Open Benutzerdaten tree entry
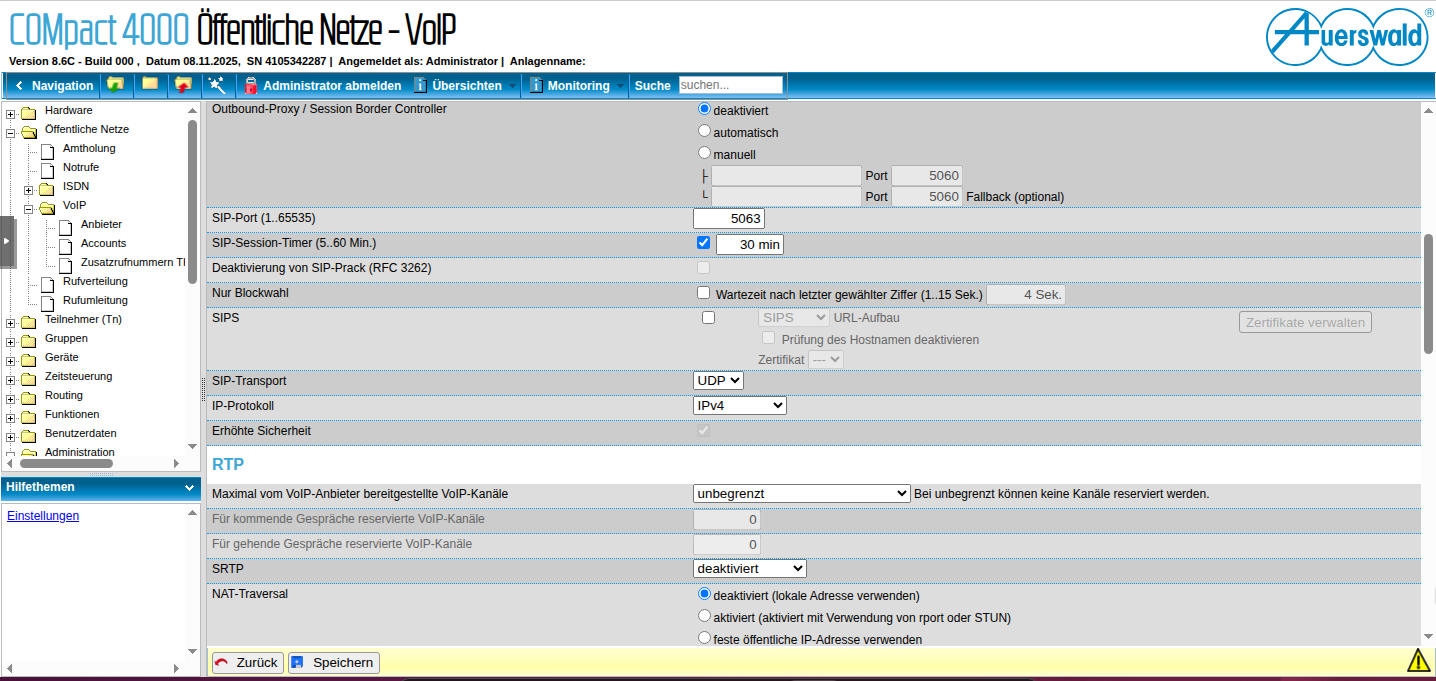The width and height of the screenshot is (1436, 681). click(81, 433)
